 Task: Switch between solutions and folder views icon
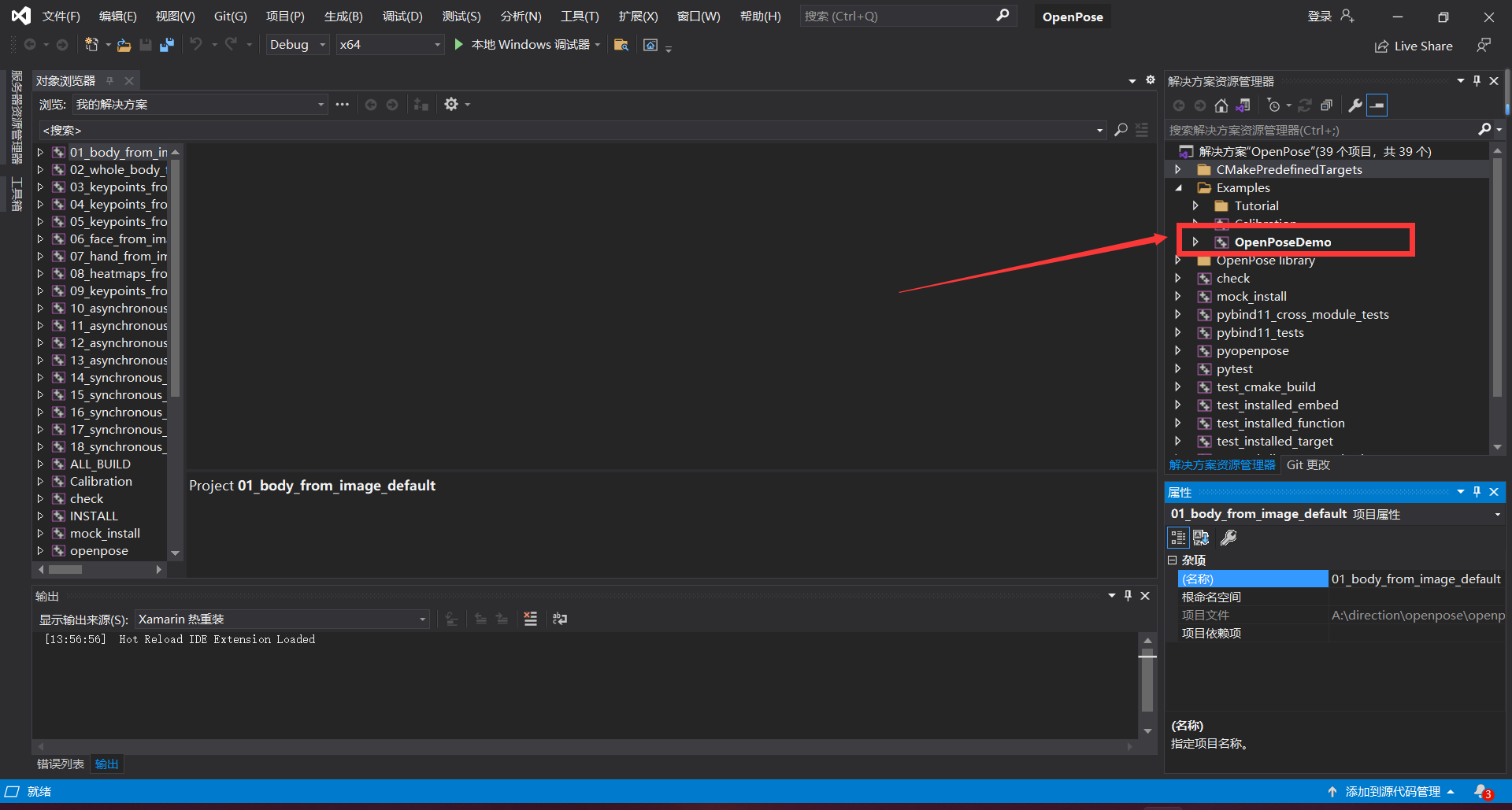tap(1243, 105)
